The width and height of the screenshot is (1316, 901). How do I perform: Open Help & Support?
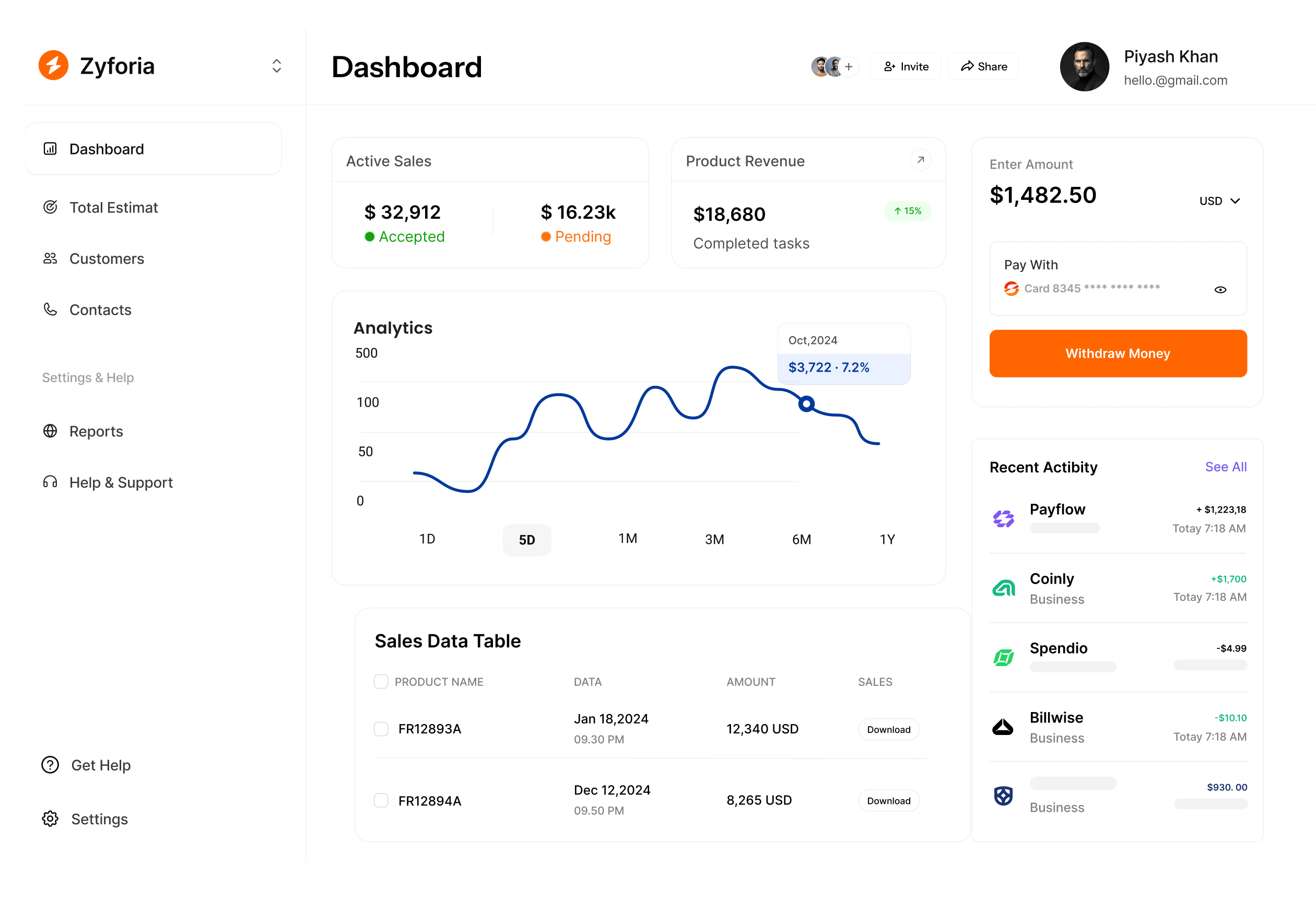tap(121, 482)
